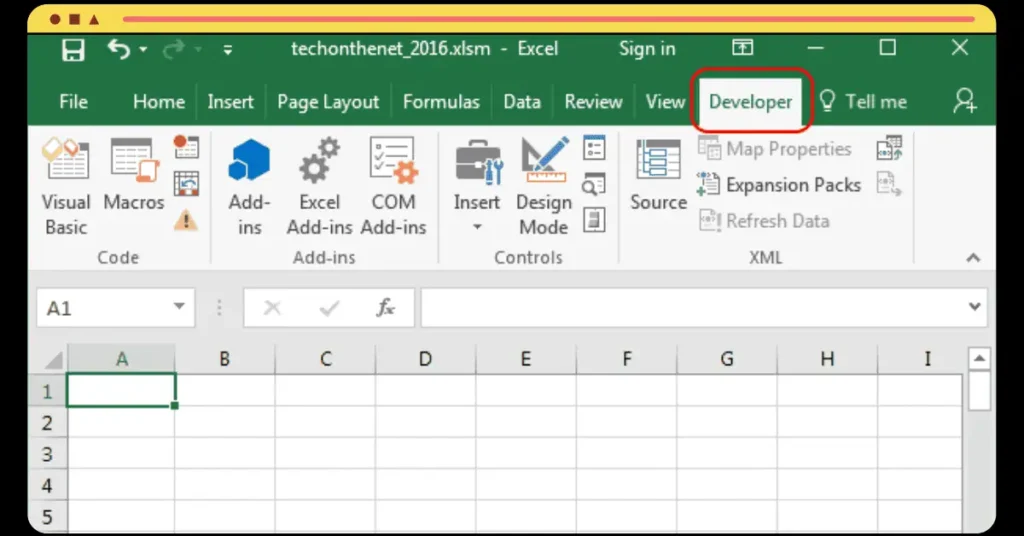Select the Developer tab
1024x536 pixels.
(x=750, y=102)
